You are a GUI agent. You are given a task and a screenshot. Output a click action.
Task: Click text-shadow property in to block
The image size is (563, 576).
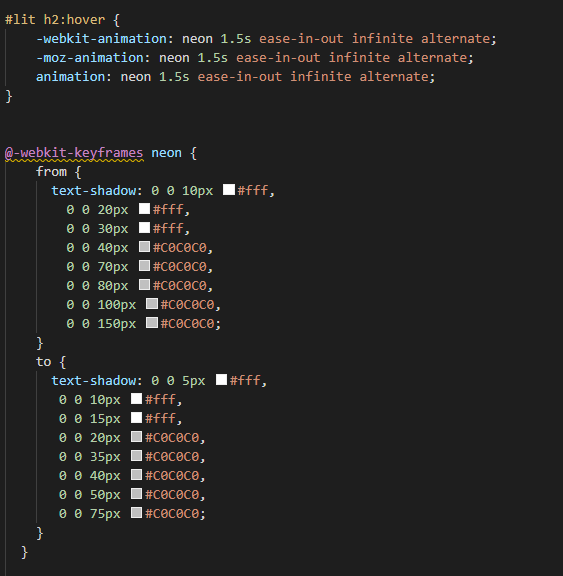point(93,381)
